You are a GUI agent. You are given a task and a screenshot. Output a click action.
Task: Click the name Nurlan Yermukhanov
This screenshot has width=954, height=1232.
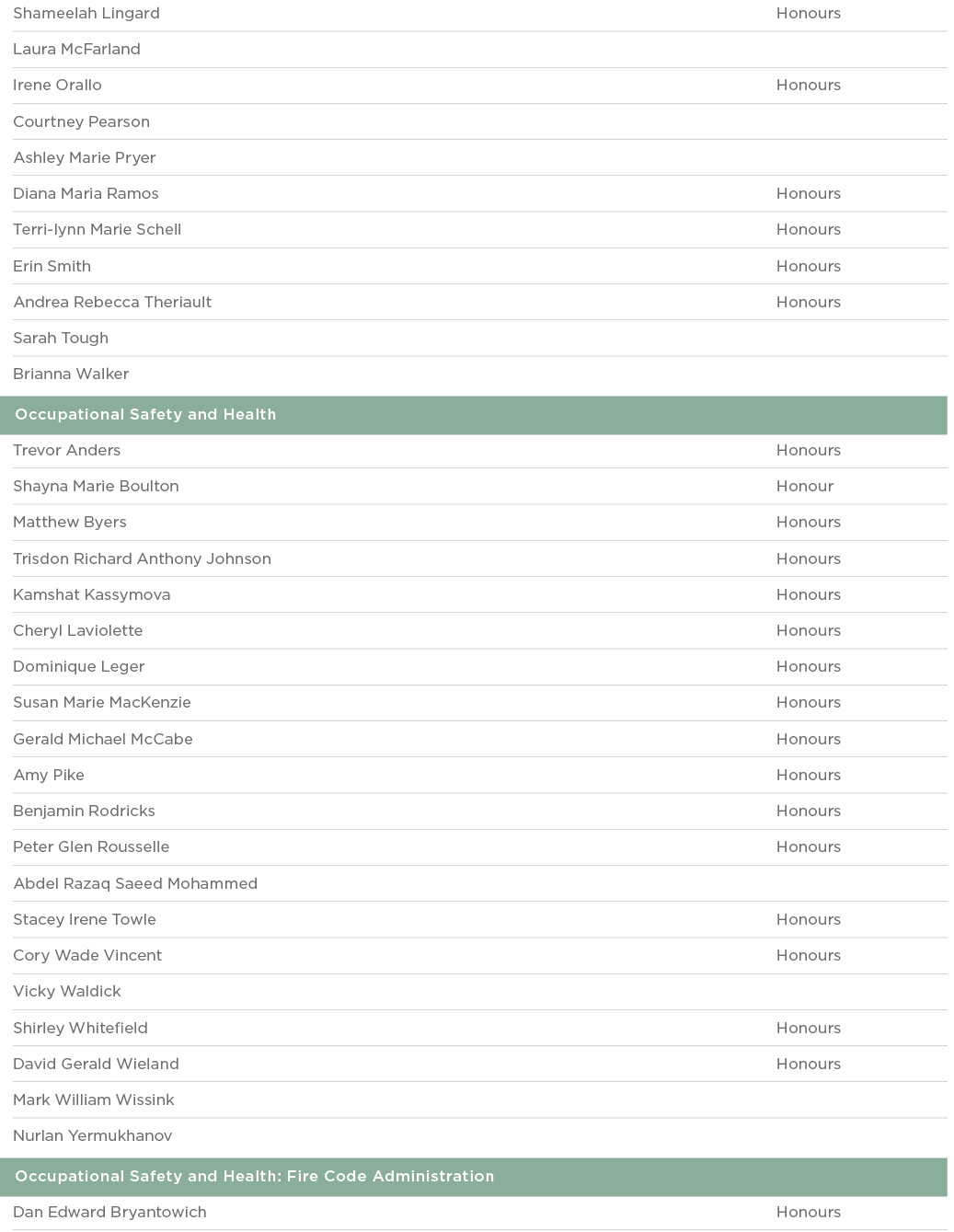pyautogui.click(x=92, y=1136)
